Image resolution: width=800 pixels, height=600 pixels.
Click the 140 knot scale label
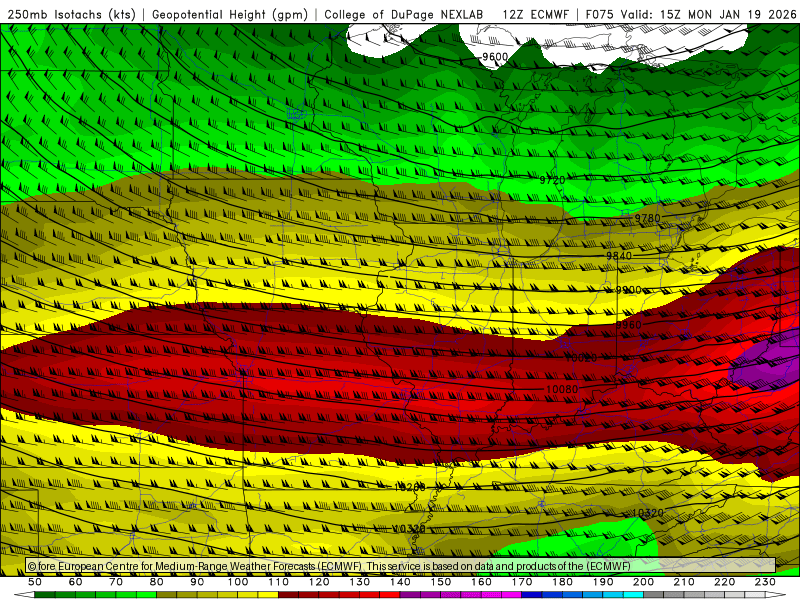click(x=400, y=582)
